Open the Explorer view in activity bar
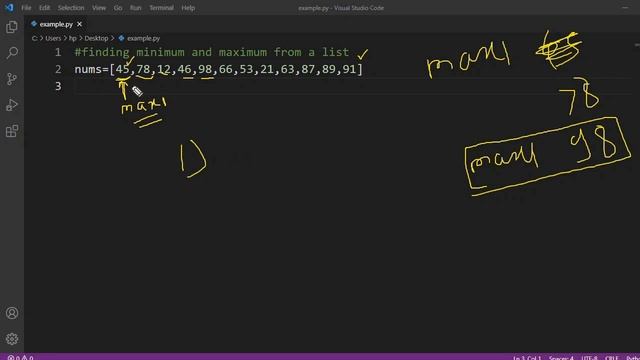The height and width of the screenshot is (360, 640). click(x=12, y=27)
